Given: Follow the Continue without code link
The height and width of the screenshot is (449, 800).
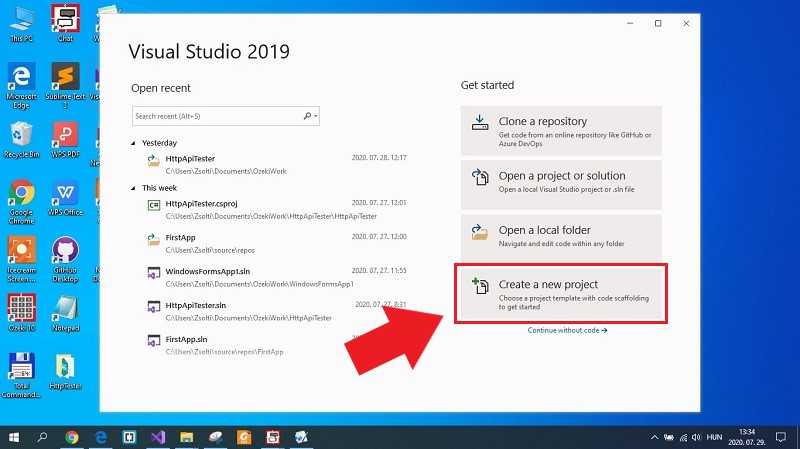Looking at the screenshot, I should 567,330.
